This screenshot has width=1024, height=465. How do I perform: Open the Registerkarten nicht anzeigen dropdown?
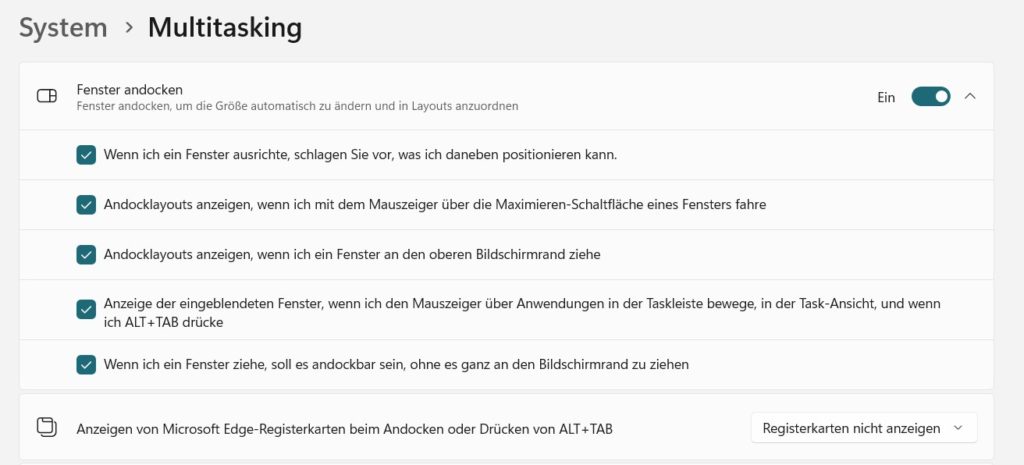point(864,428)
